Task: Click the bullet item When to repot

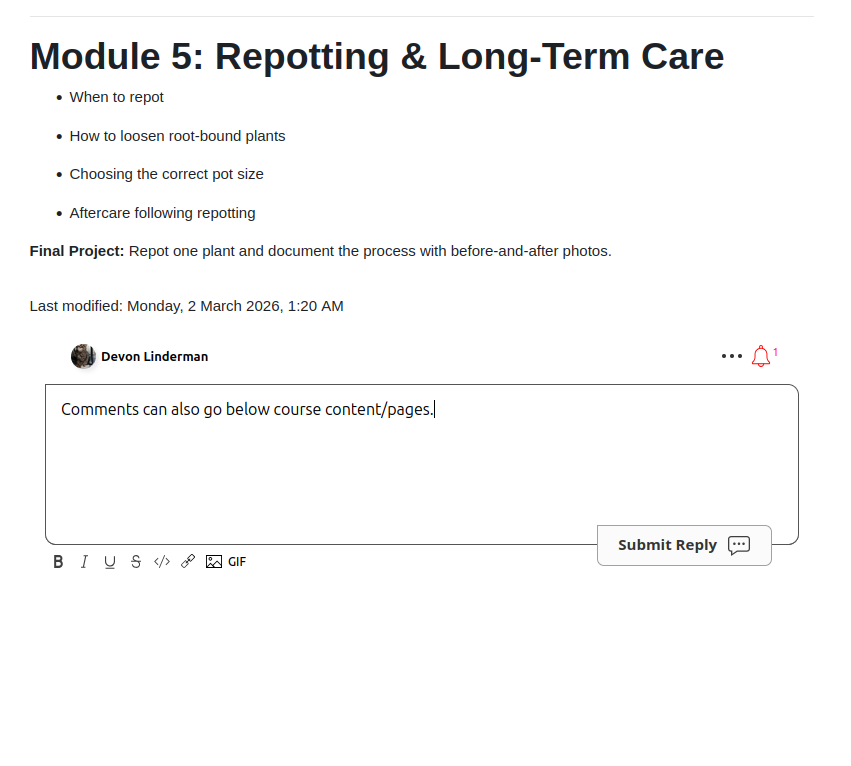Action: point(116,97)
